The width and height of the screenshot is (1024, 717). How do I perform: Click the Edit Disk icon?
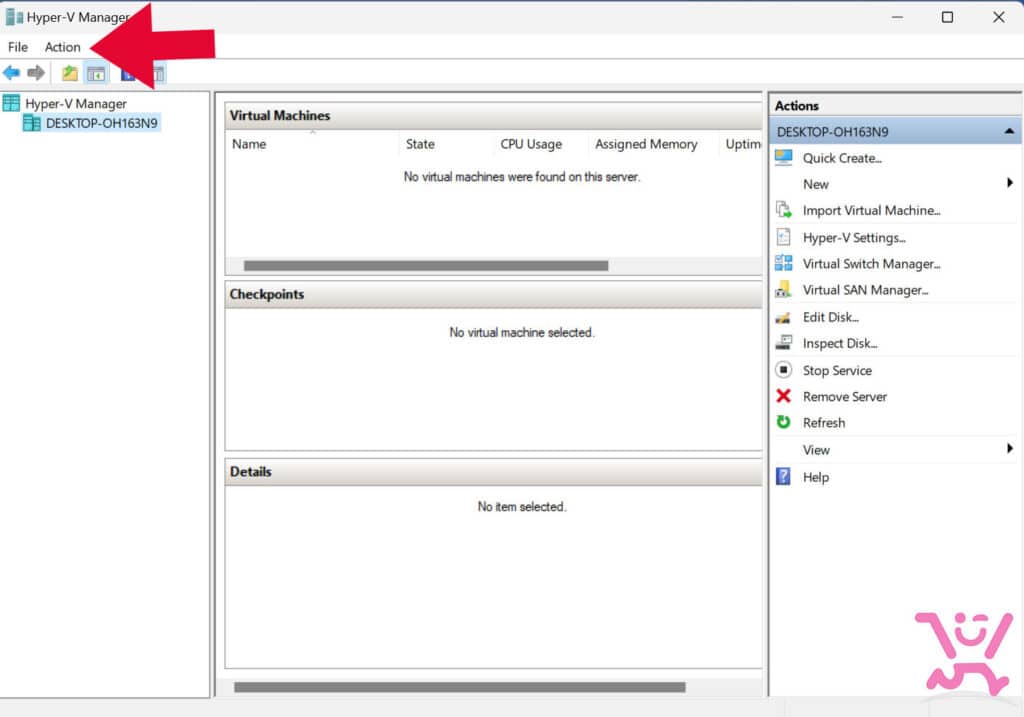(x=784, y=317)
